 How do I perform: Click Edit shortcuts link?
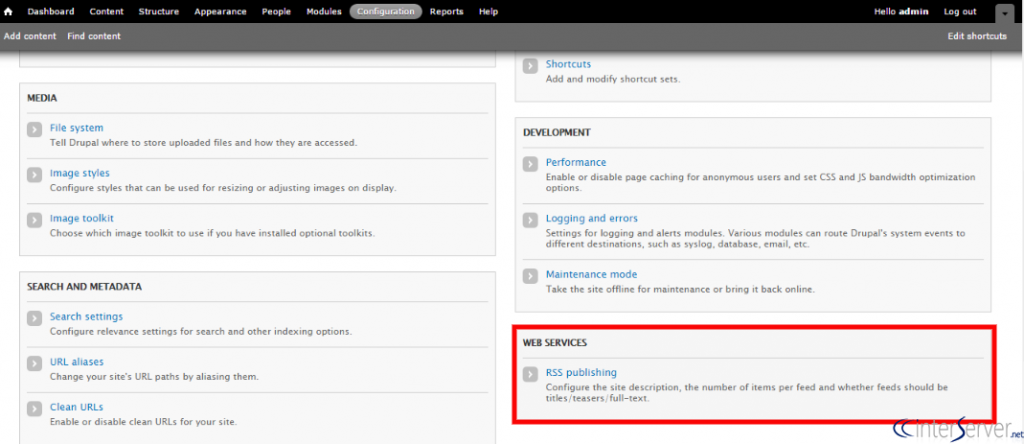coord(977,36)
